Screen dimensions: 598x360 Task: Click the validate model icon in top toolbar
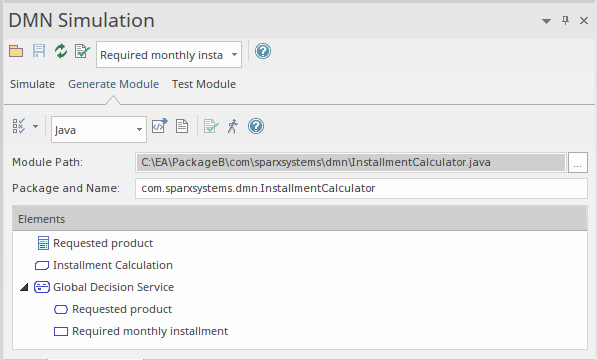point(82,51)
